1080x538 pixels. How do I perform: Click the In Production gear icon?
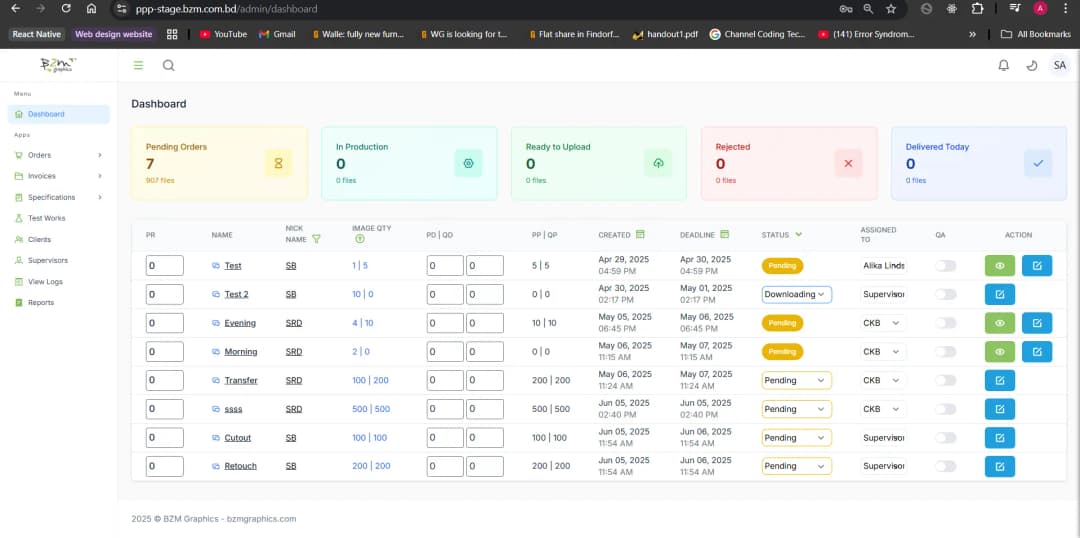468,163
